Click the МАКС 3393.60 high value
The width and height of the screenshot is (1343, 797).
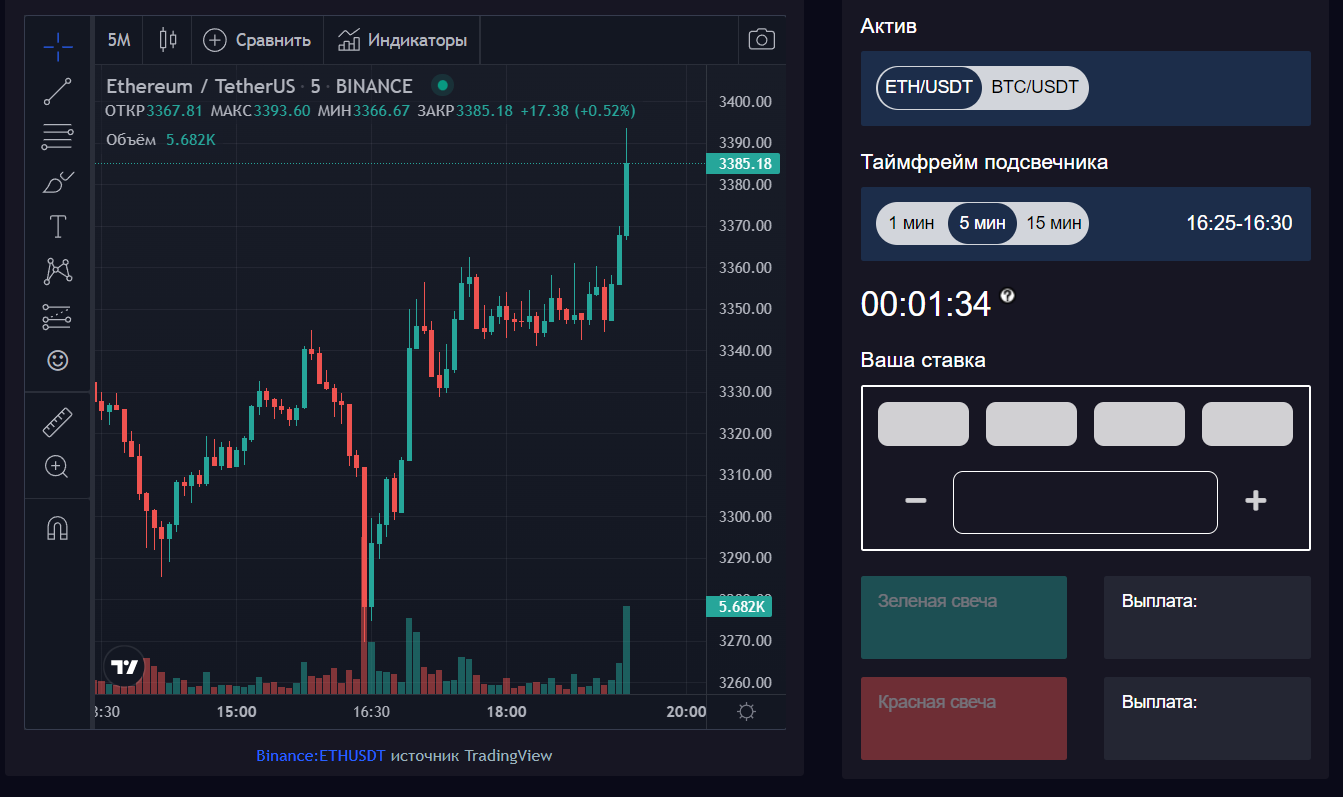260,111
